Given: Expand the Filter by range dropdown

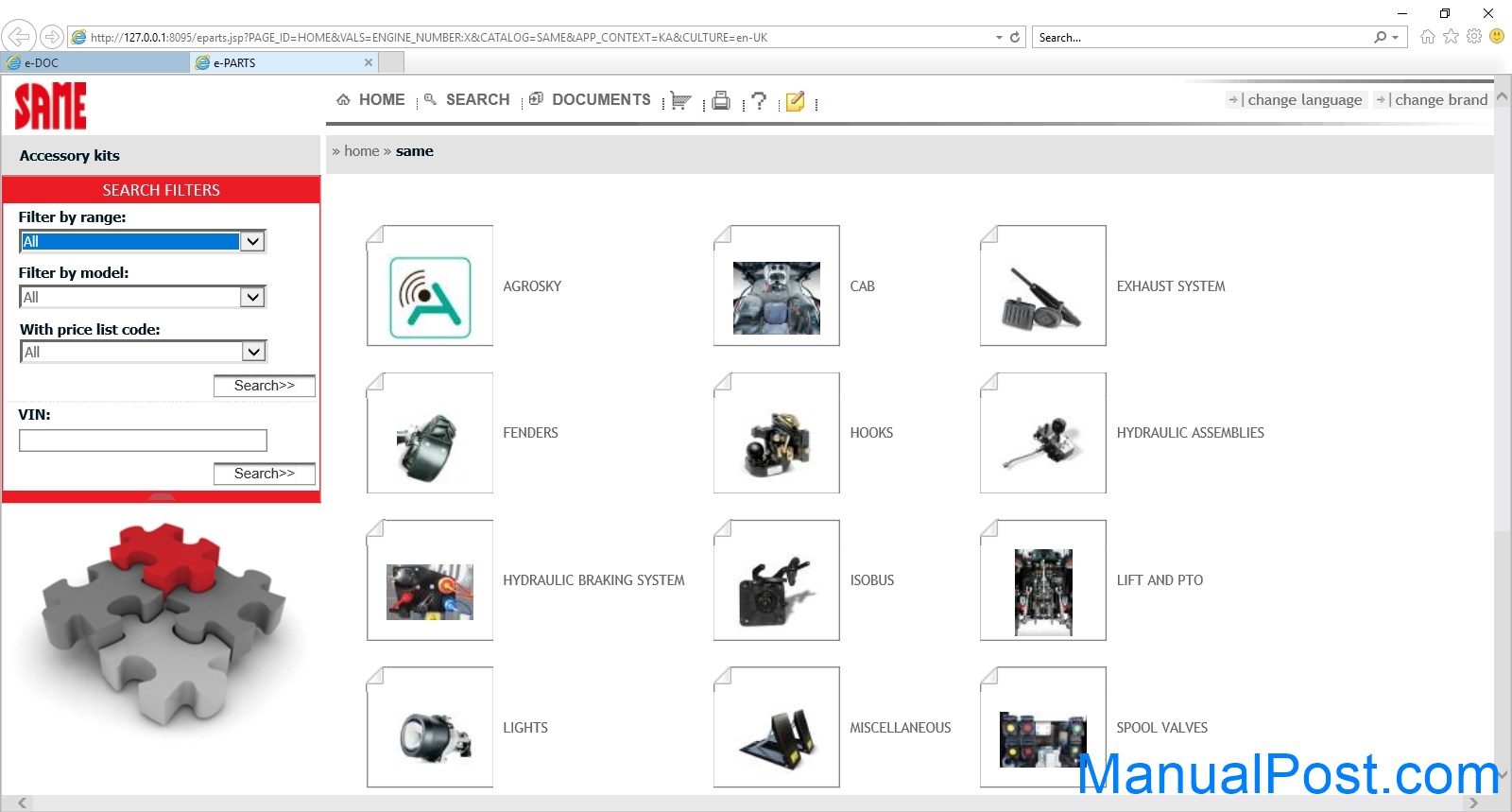Looking at the screenshot, I should pyautogui.click(x=252, y=241).
